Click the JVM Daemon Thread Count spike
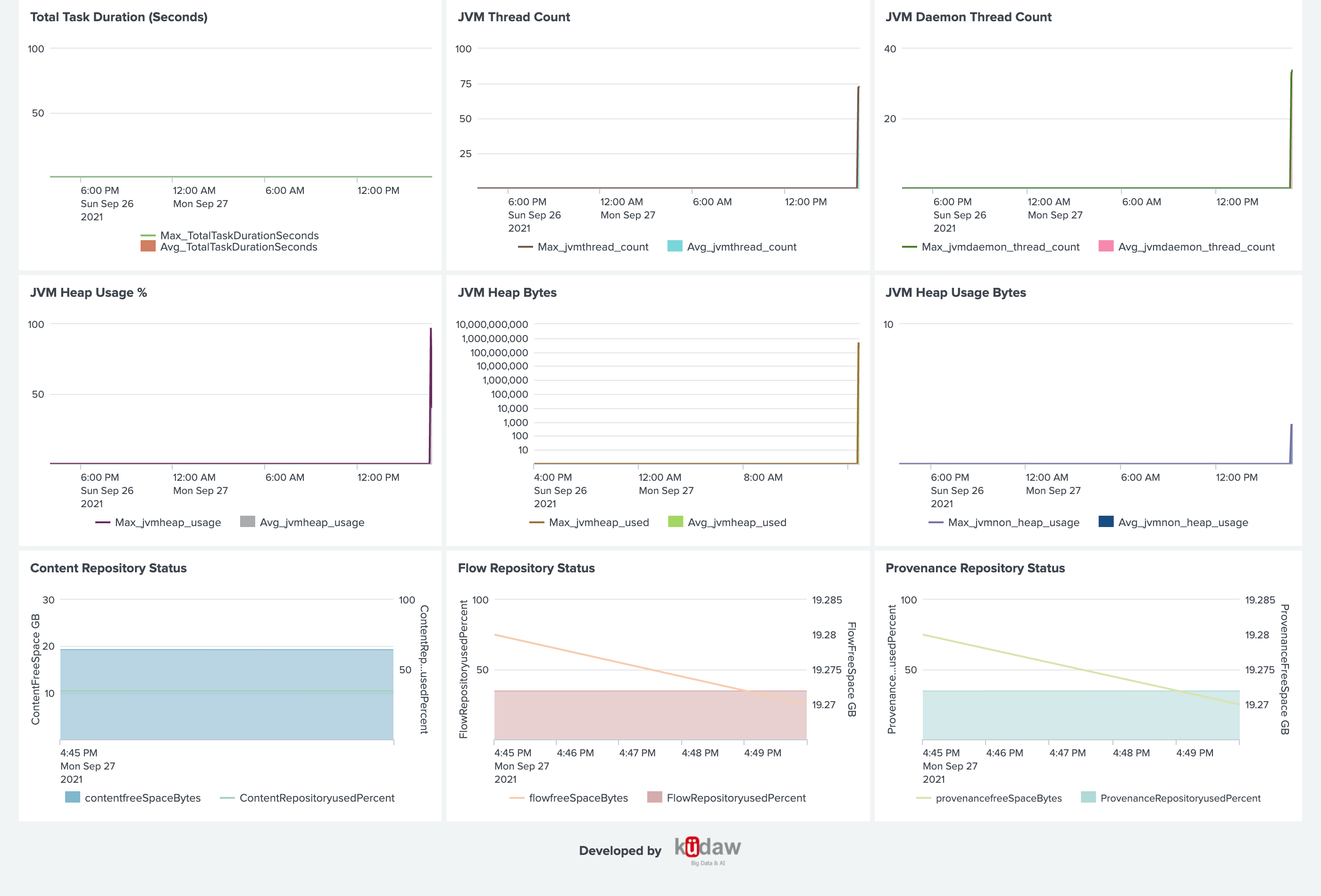This screenshot has height=896, width=1321. click(1291, 128)
